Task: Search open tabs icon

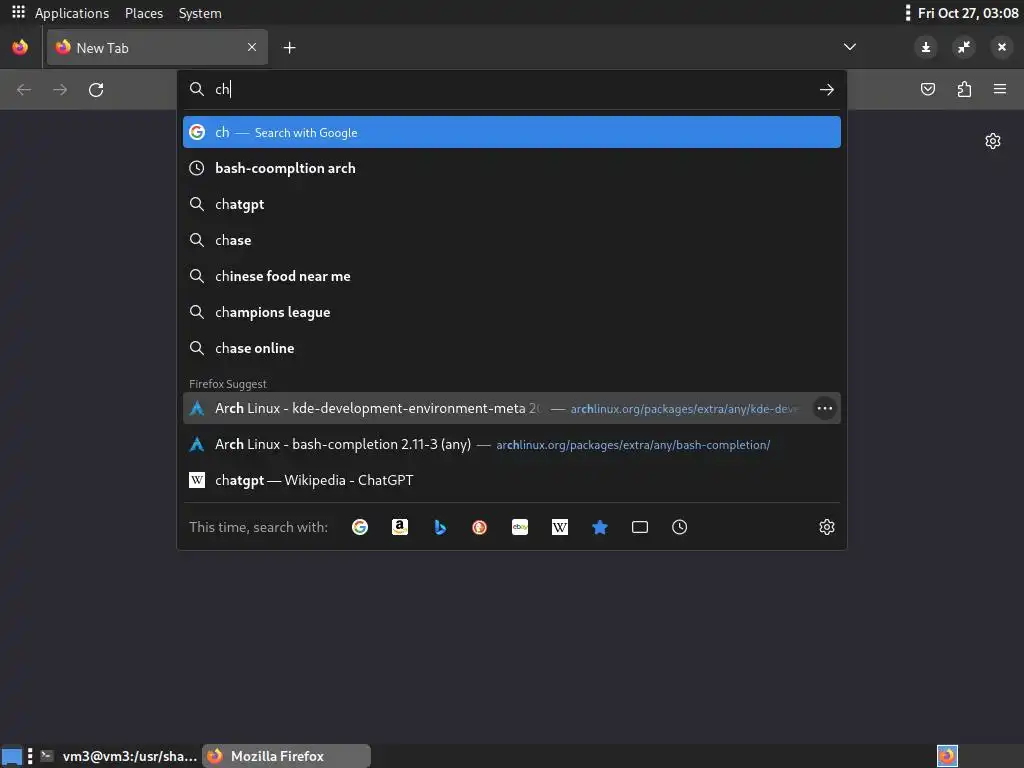Action: tap(640, 527)
